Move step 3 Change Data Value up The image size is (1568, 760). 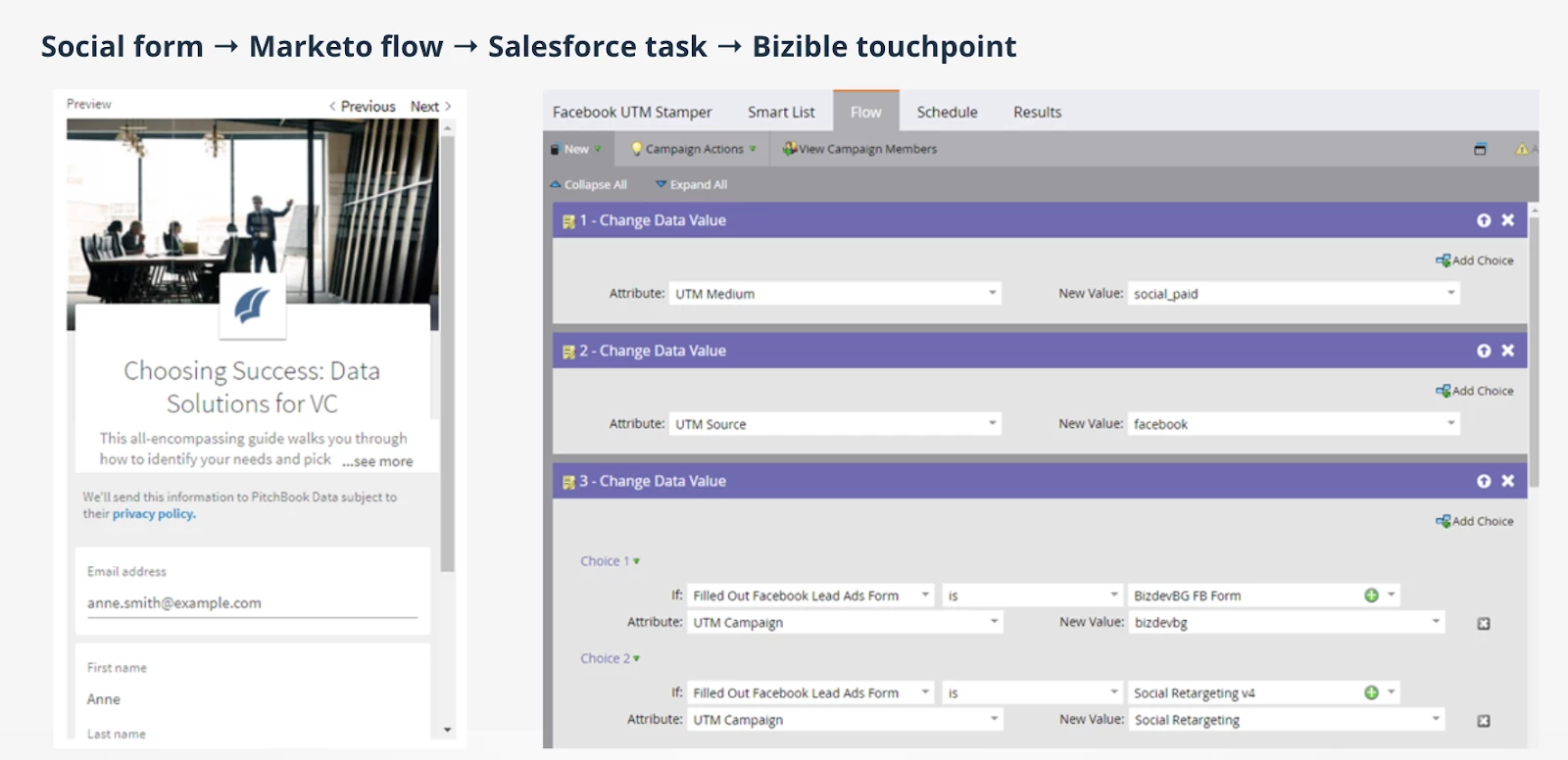[x=1484, y=481]
